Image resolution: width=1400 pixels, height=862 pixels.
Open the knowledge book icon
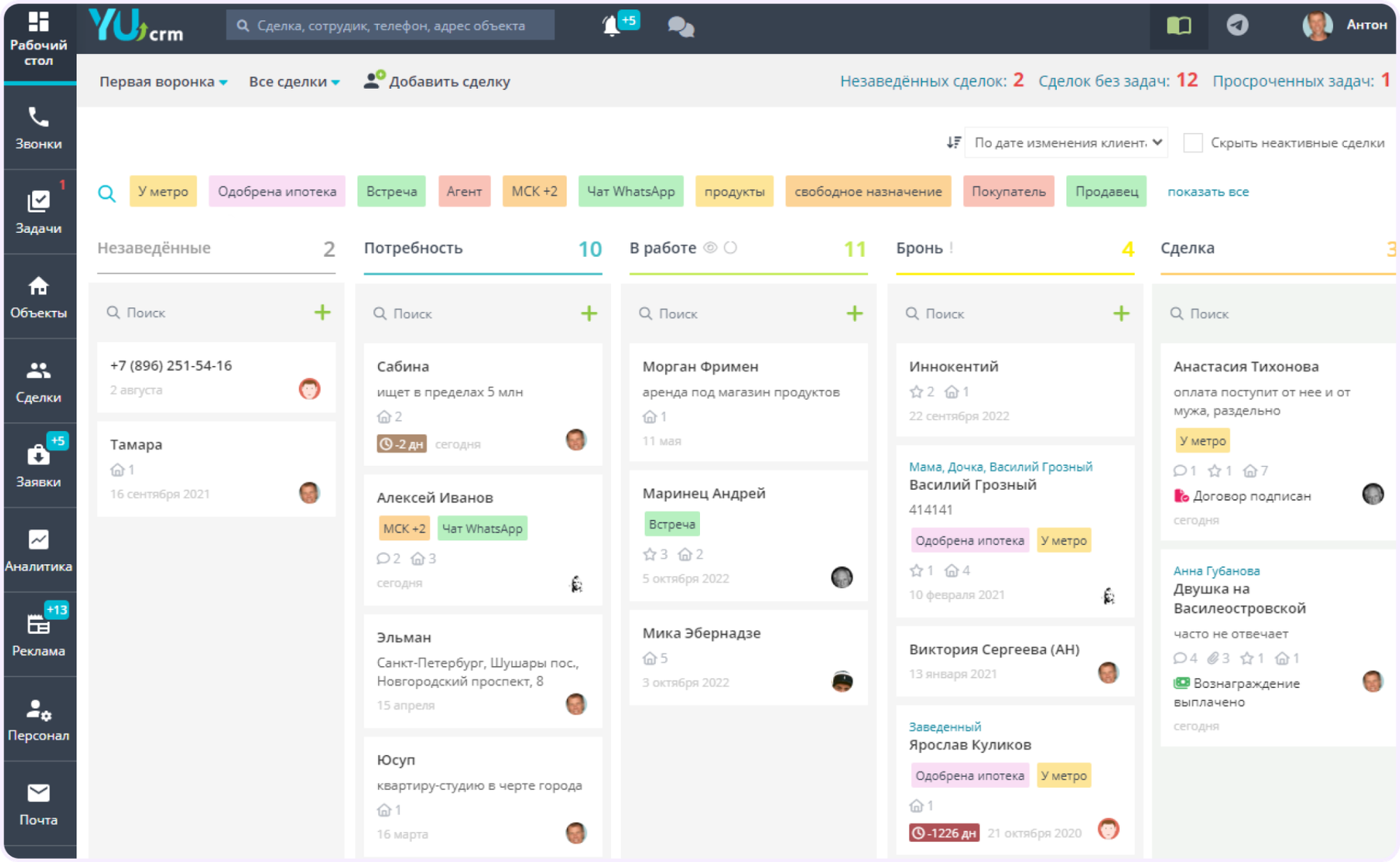pos(1179,26)
